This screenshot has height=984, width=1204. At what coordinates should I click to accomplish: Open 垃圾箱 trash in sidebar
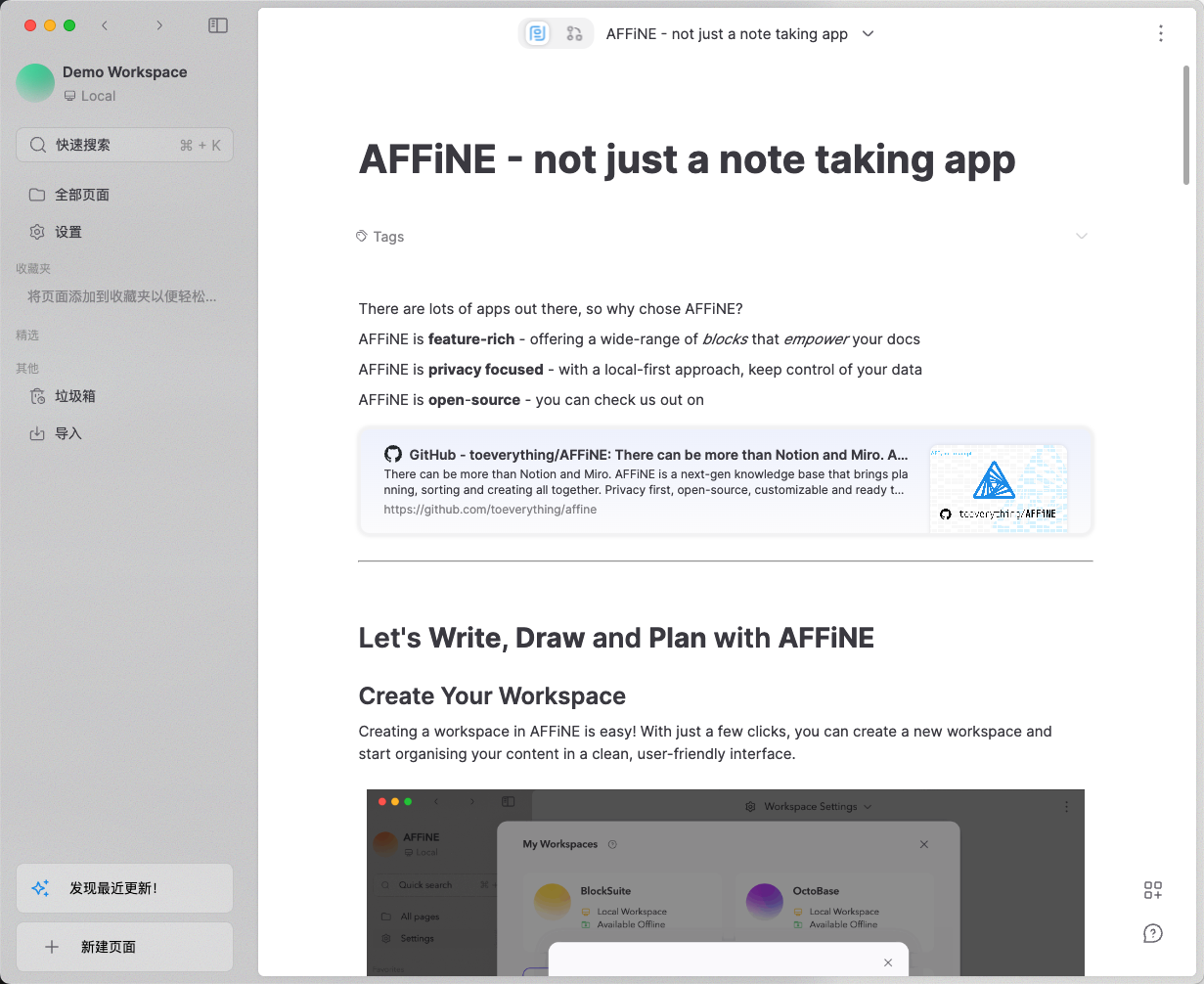124,396
